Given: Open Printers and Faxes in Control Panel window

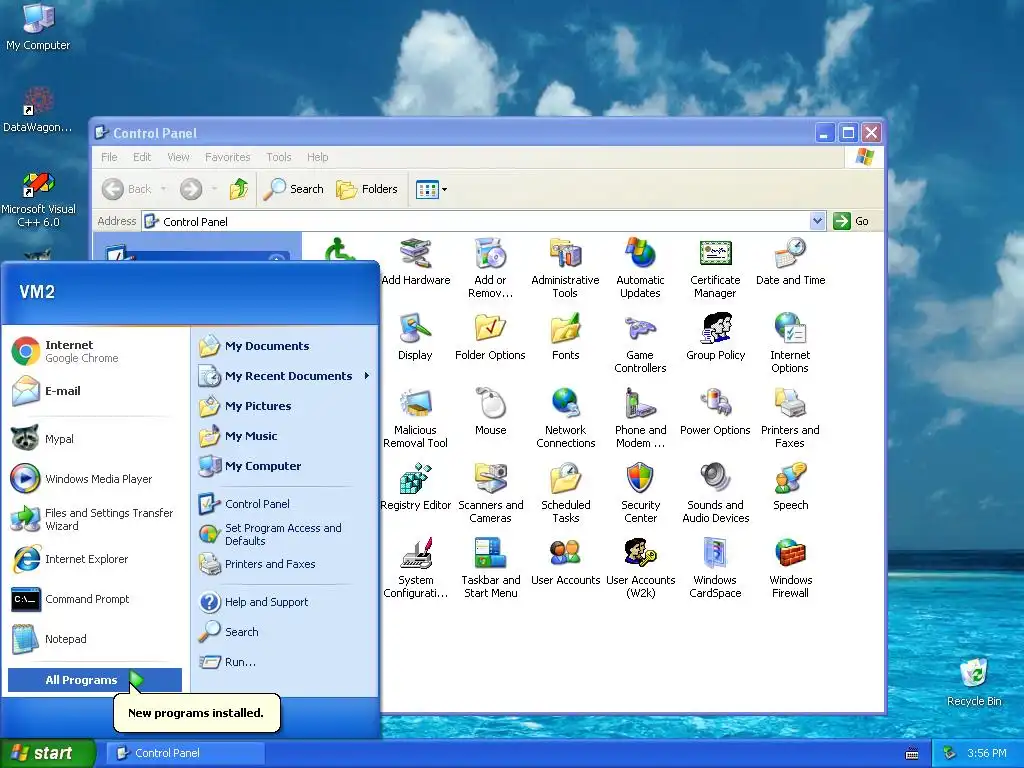Looking at the screenshot, I should pyautogui.click(x=790, y=419).
